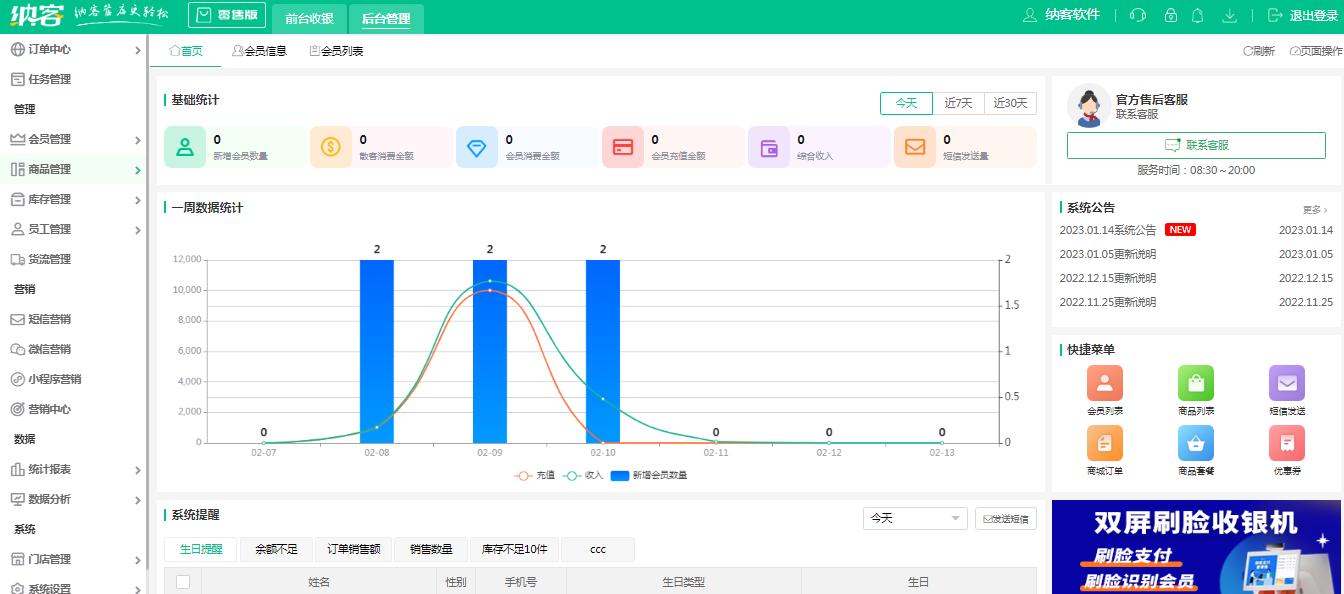
Task: Open the 商品列表 shopping bag shortcut
Action: [1196, 383]
